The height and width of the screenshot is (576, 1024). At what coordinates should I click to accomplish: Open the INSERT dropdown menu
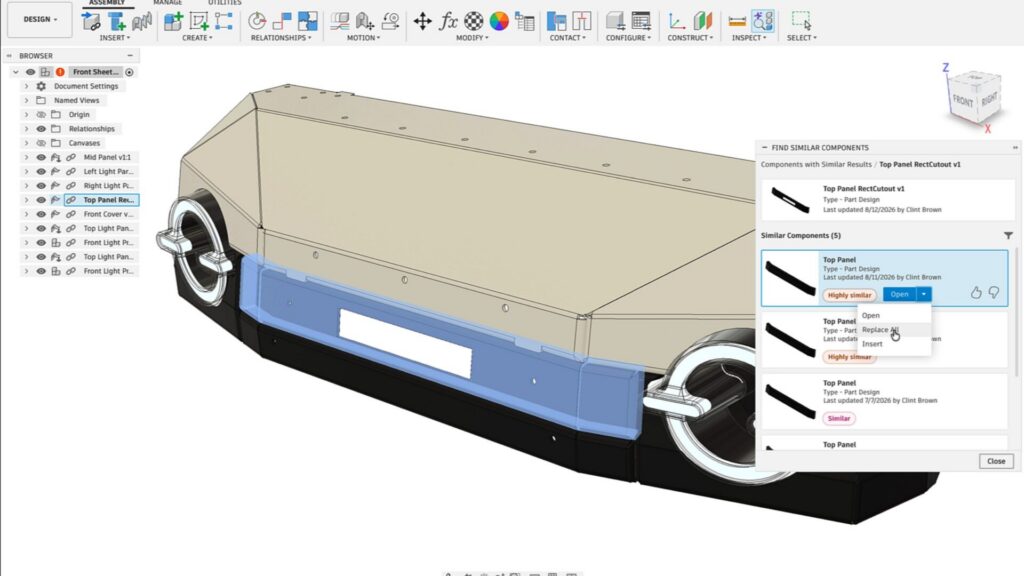click(115, 38)
